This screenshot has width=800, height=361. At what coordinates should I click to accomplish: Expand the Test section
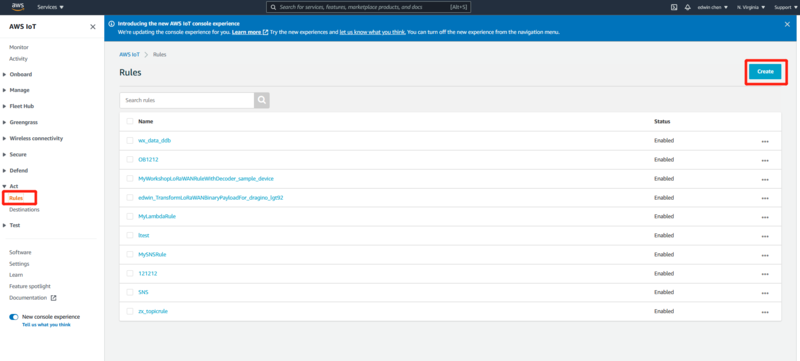(12, 225)
